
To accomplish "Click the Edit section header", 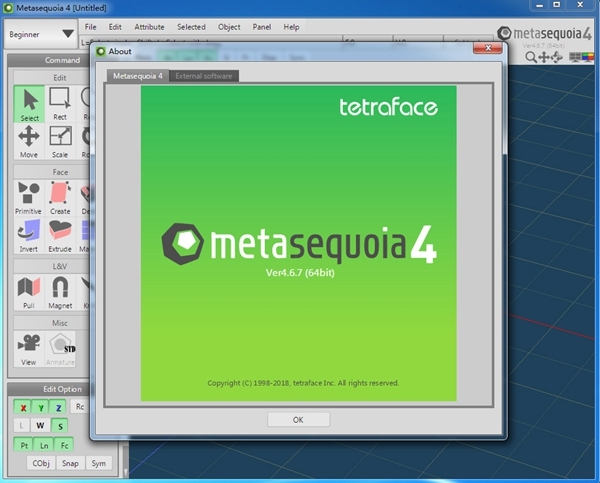I will click(51, 78).
